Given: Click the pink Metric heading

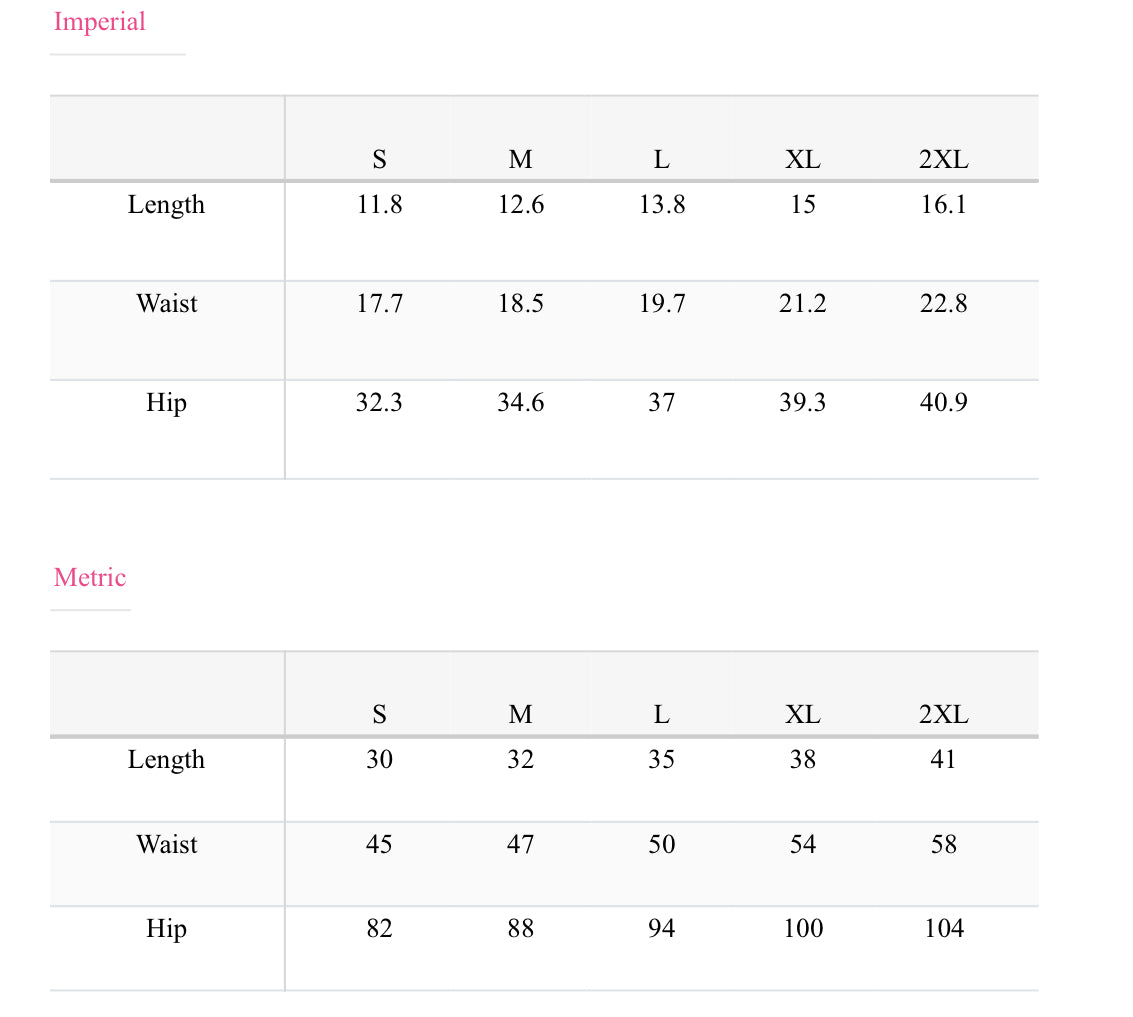Looking at the screenshot, I should (x=90, y=577).
